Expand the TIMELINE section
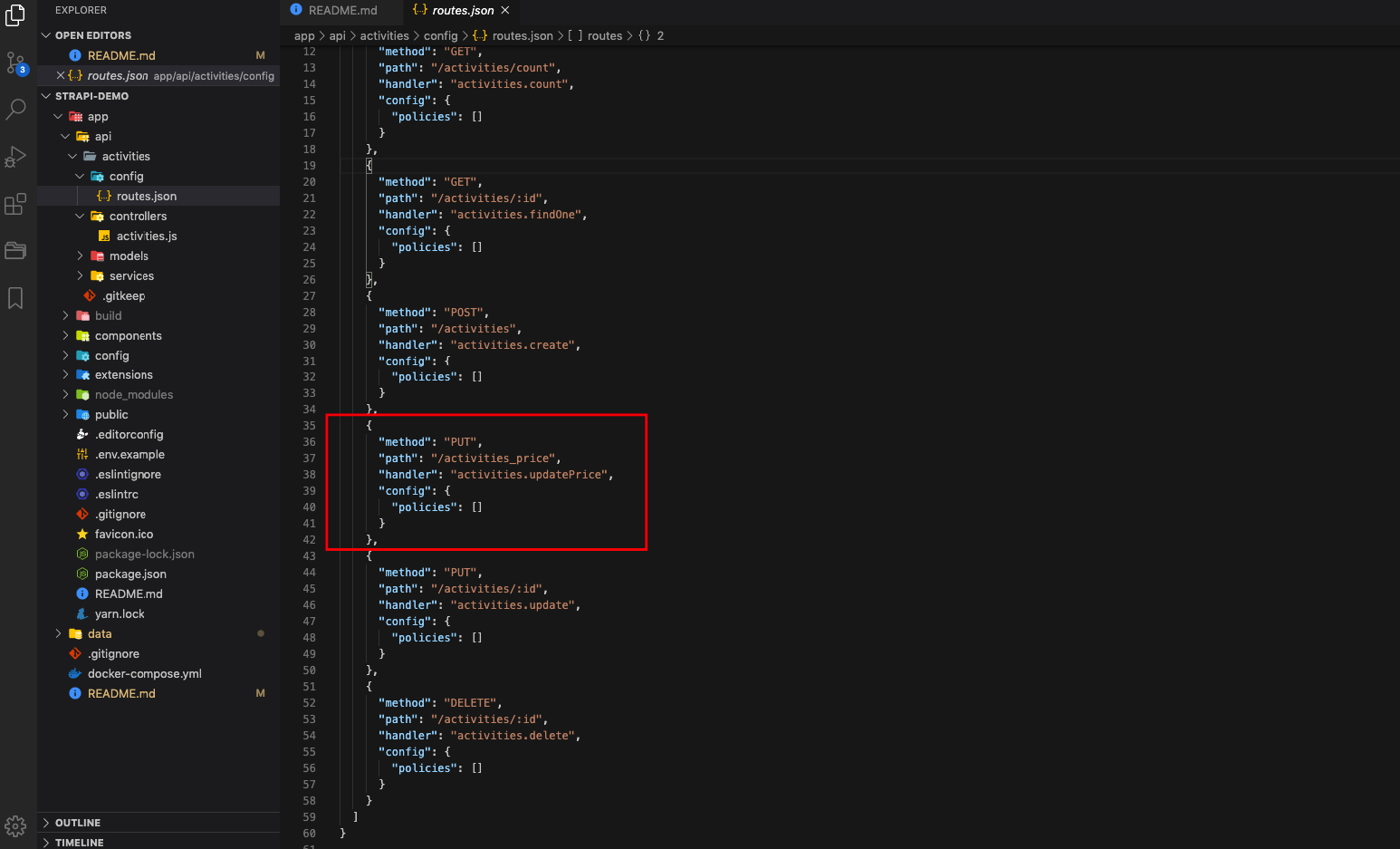 79,842
